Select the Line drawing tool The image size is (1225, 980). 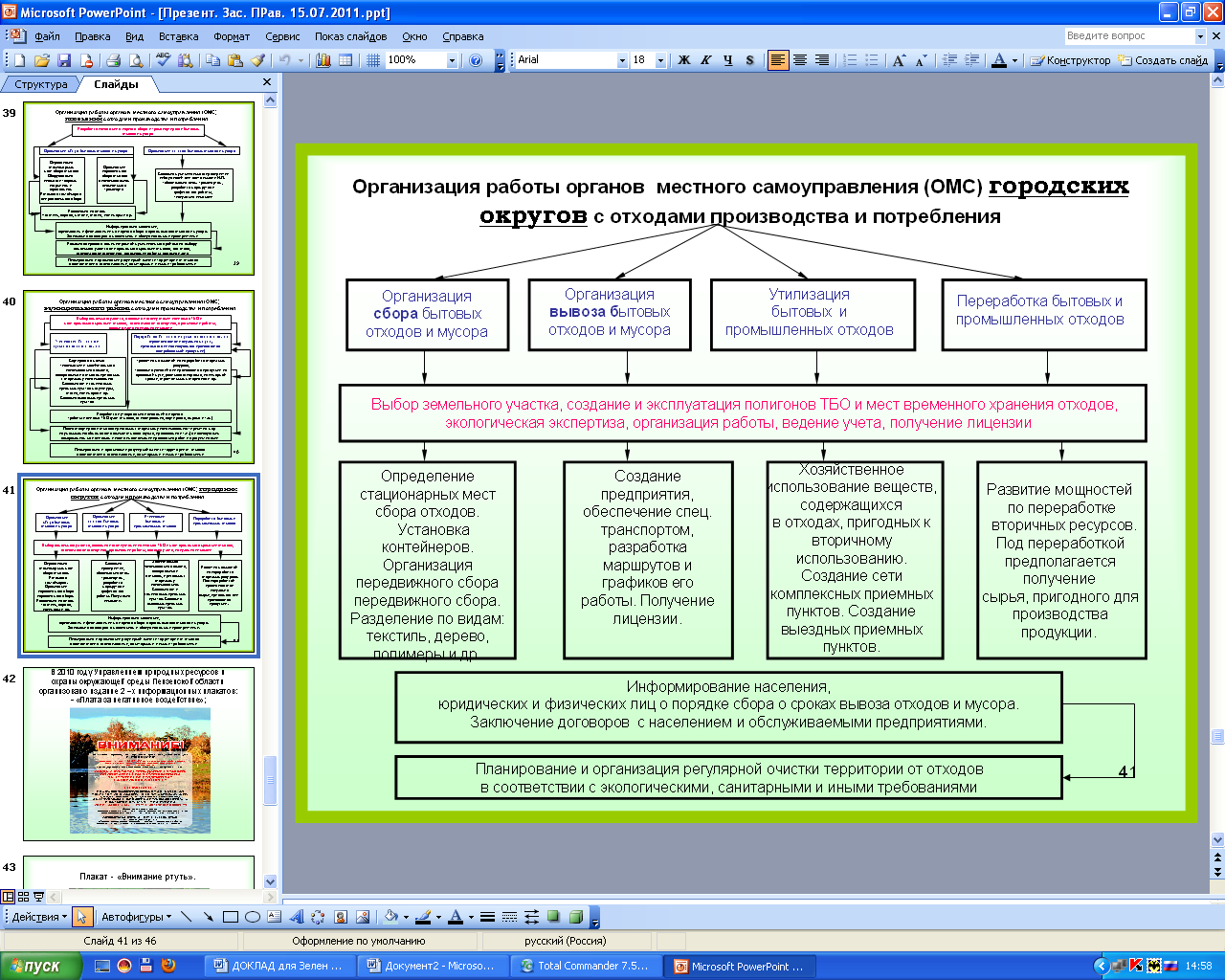coord(186,917)
